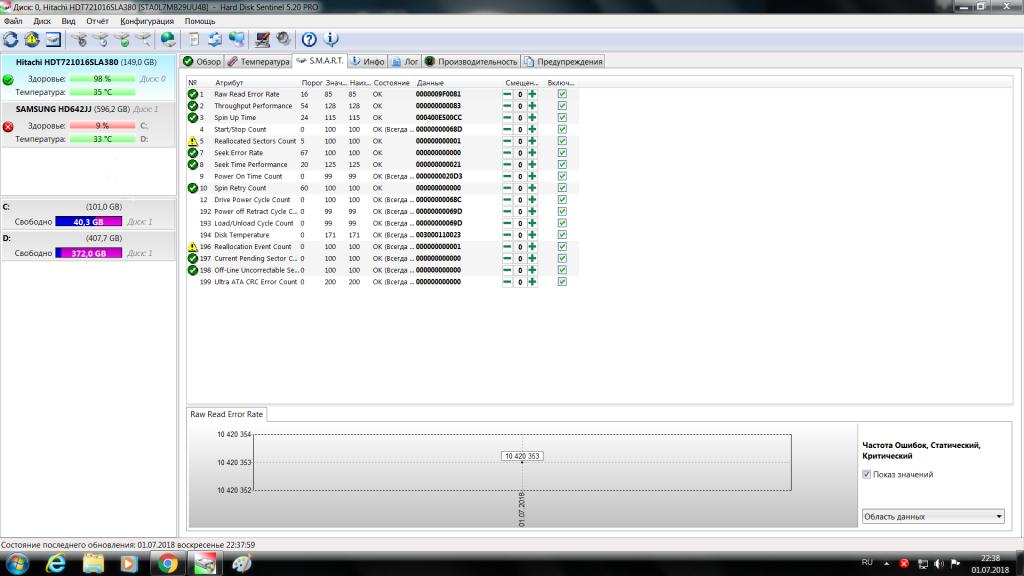This screenshot has height=576, width=1024.
Task: Click the circular-arrows refresh toolbar icon
Action: [x=11, y=40]
